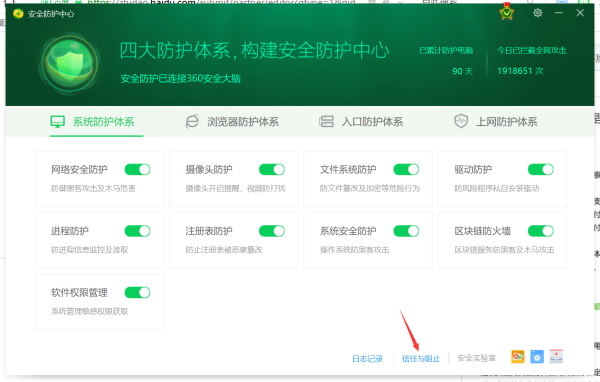Toggle 软件权限管理 switch
Viewport: 600px width, 382px height.
pos(137,293)
